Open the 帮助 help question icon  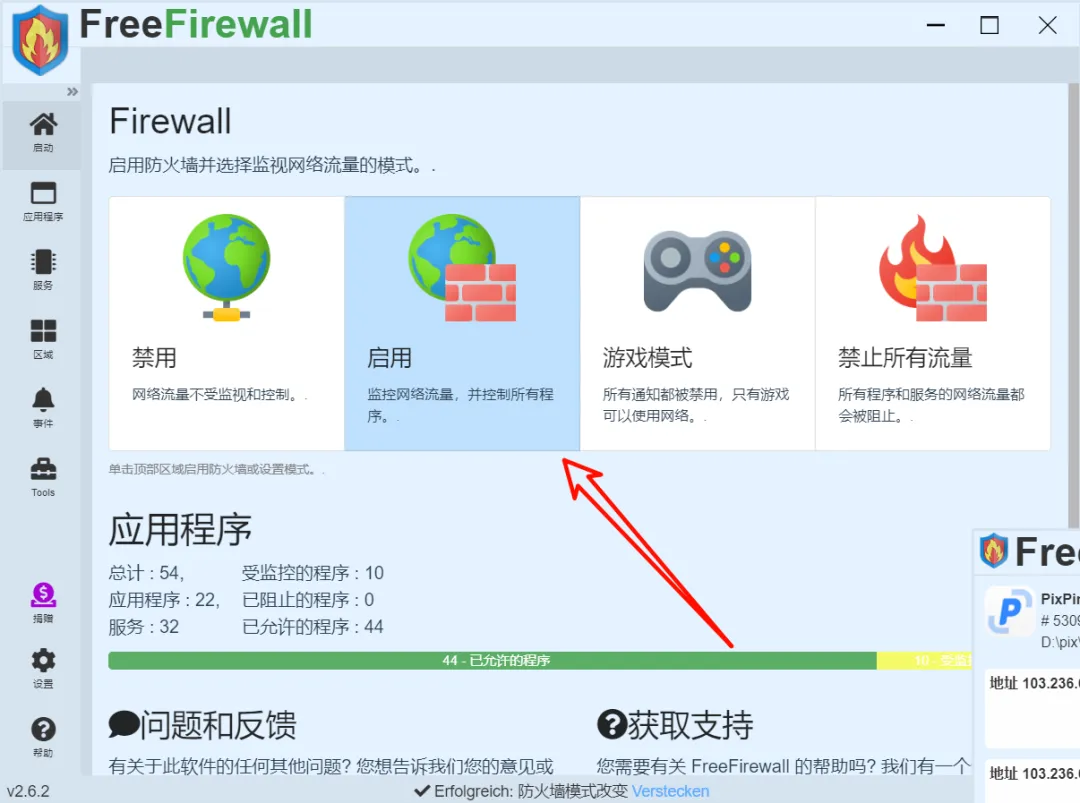(x=43, y=737)
